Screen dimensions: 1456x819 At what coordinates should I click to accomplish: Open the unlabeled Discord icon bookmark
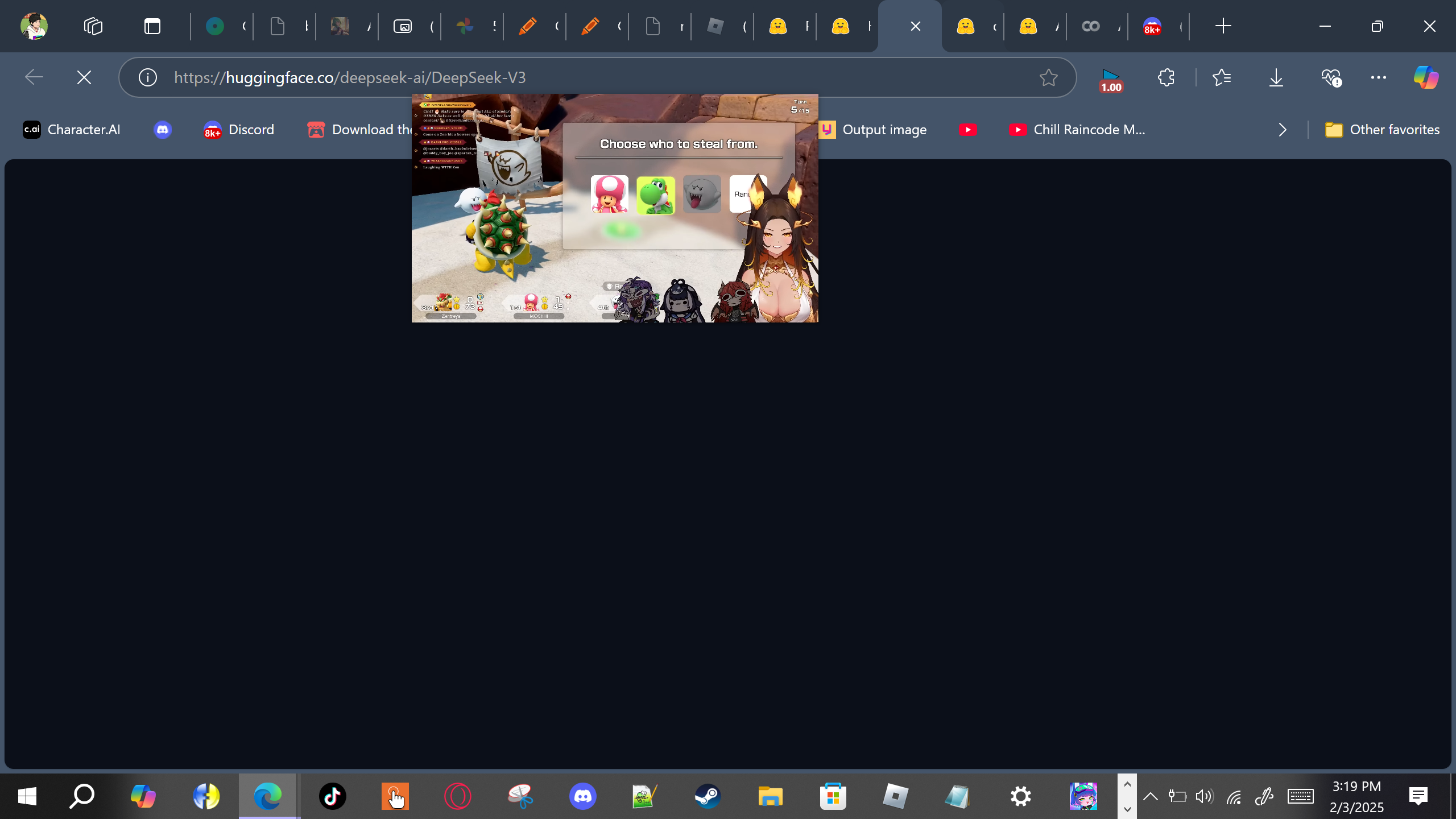pos(163,130)
